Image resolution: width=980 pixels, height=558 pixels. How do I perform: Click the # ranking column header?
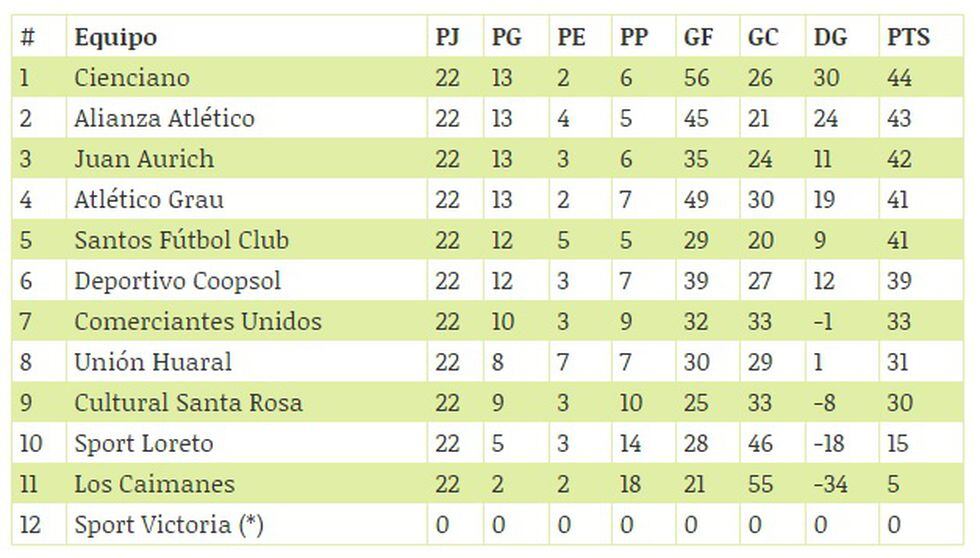tap(27, 38)
